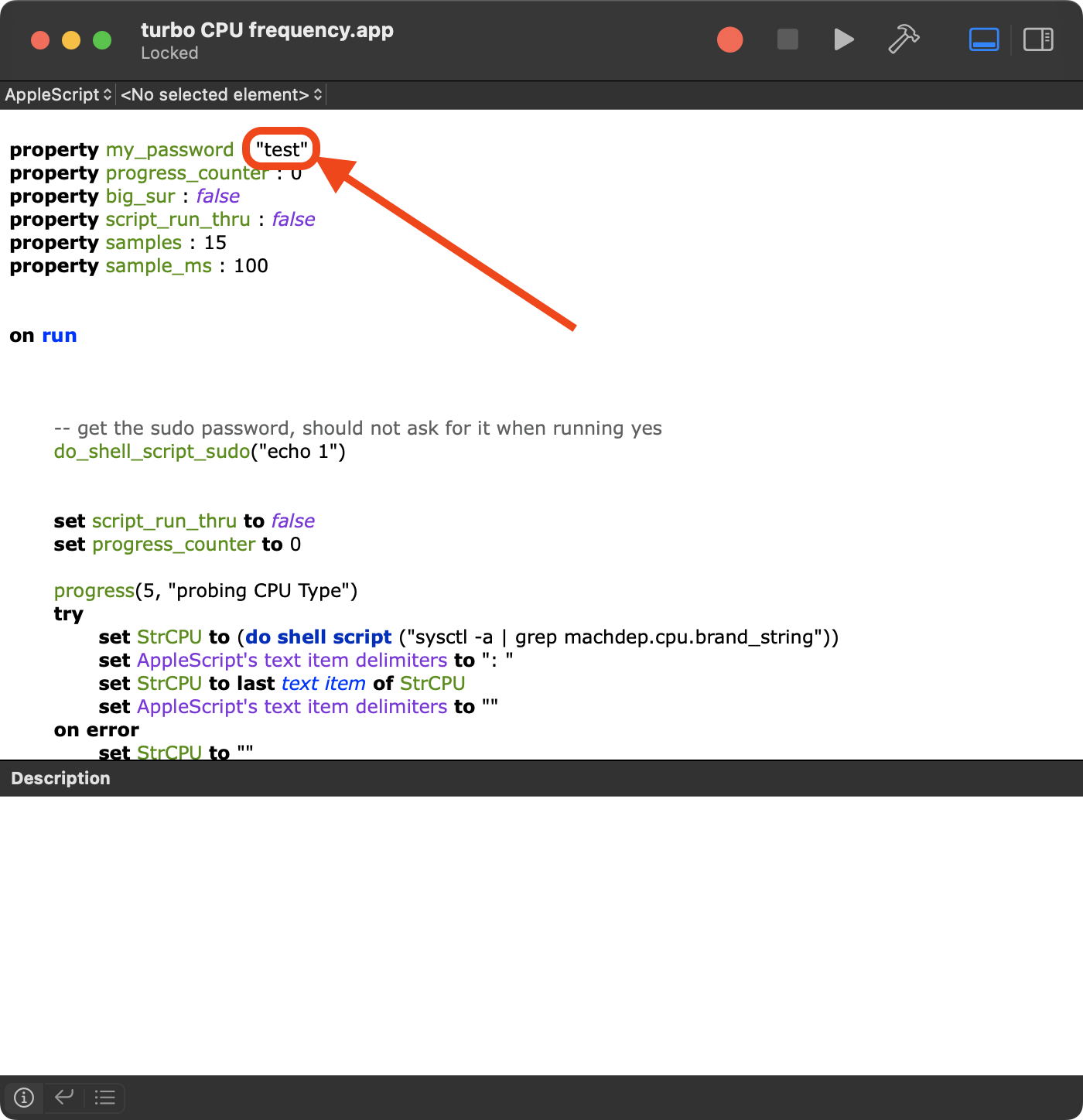The image size is (1083, 1120).
Task: Click the "do shell script" command text
Action: coord(319,637)
